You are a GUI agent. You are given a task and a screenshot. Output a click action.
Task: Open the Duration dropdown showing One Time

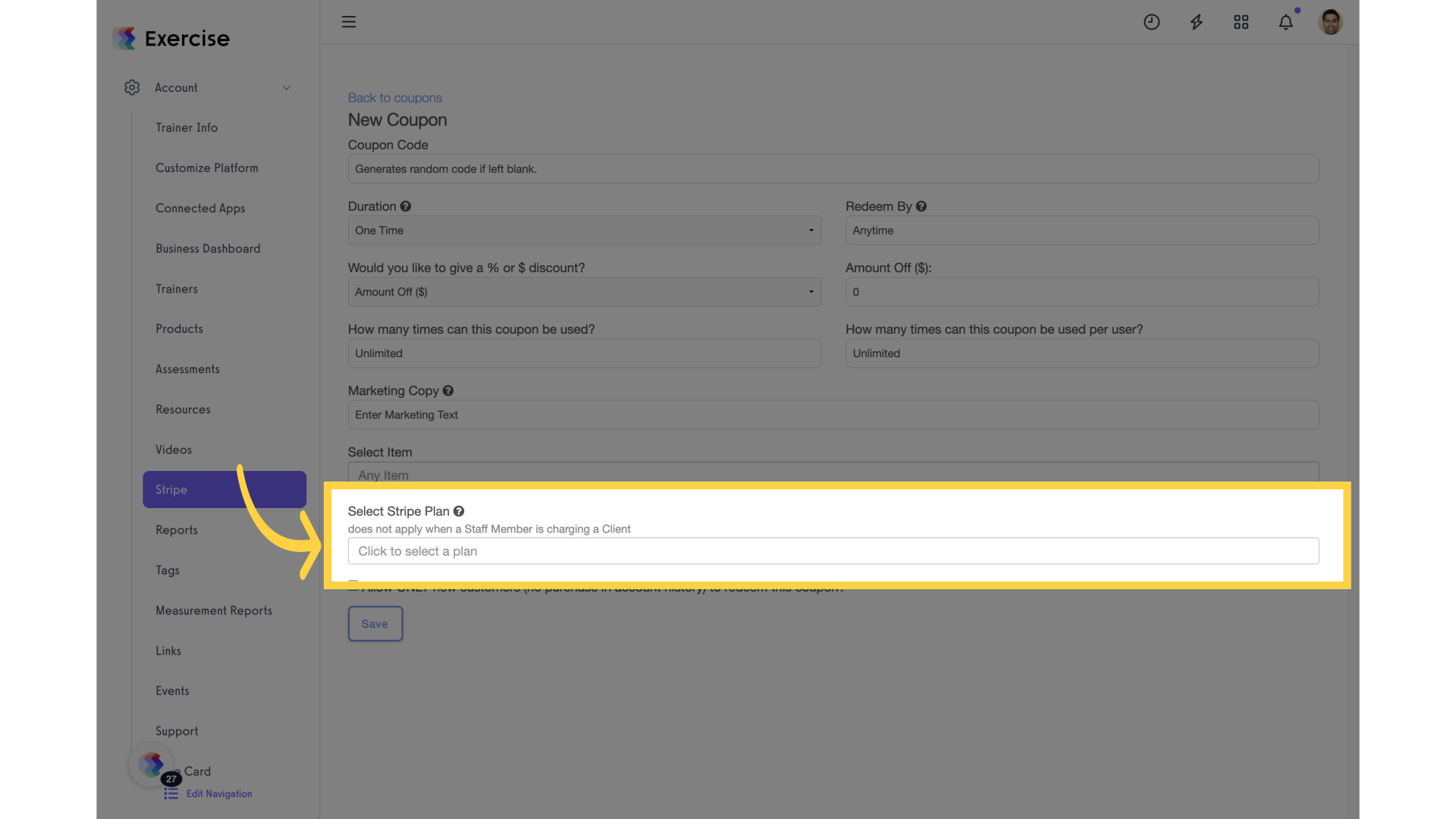click(x=584, y=231)
